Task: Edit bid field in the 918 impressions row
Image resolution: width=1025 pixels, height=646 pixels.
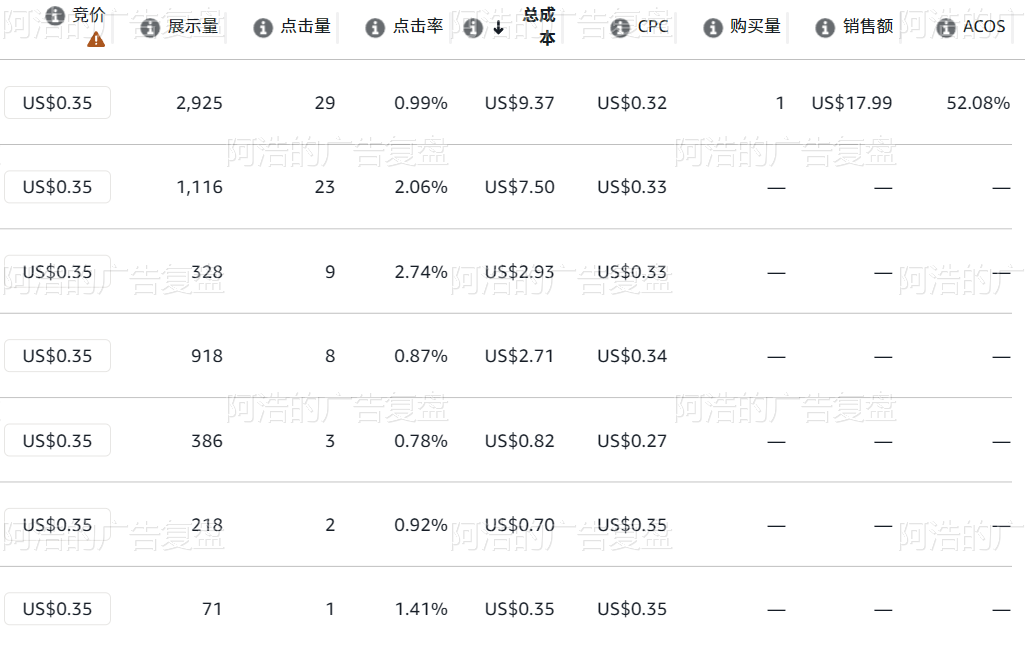Action: [58, 356]
